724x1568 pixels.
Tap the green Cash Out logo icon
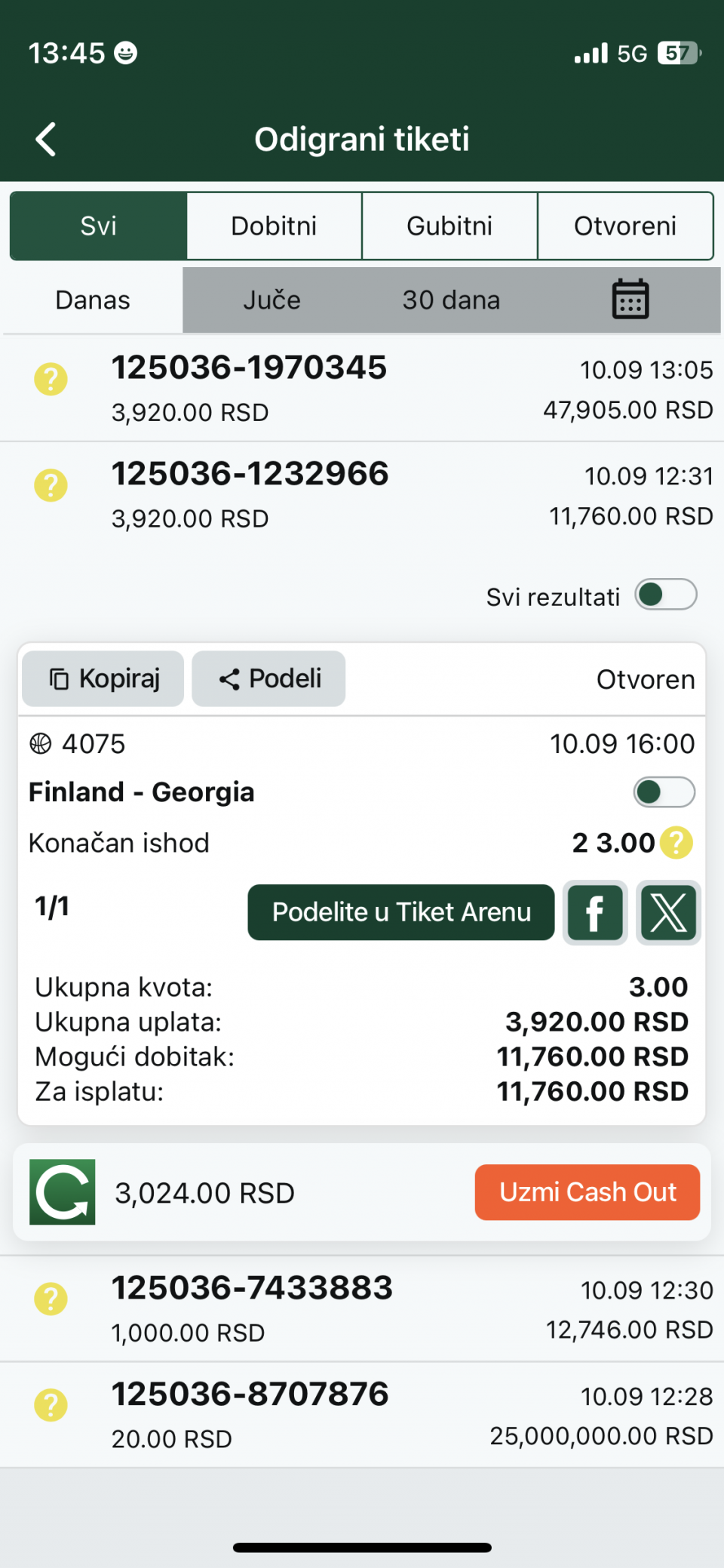click(x=63, y=1192)
